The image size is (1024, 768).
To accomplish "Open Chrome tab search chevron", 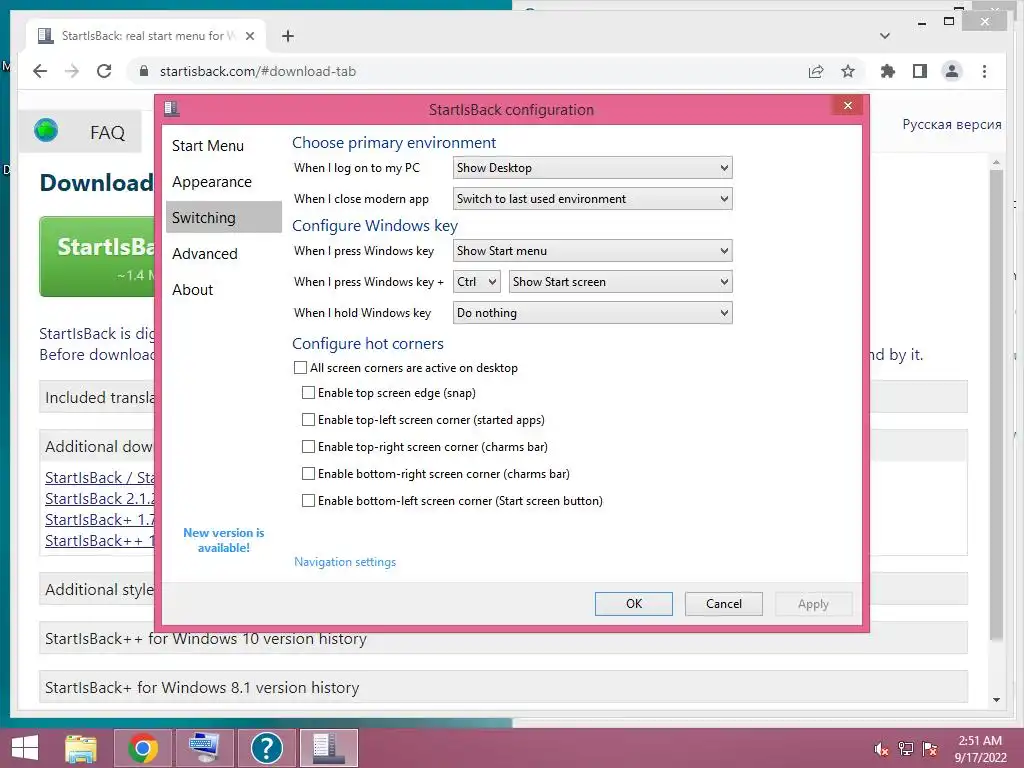I will coord(885,36).
